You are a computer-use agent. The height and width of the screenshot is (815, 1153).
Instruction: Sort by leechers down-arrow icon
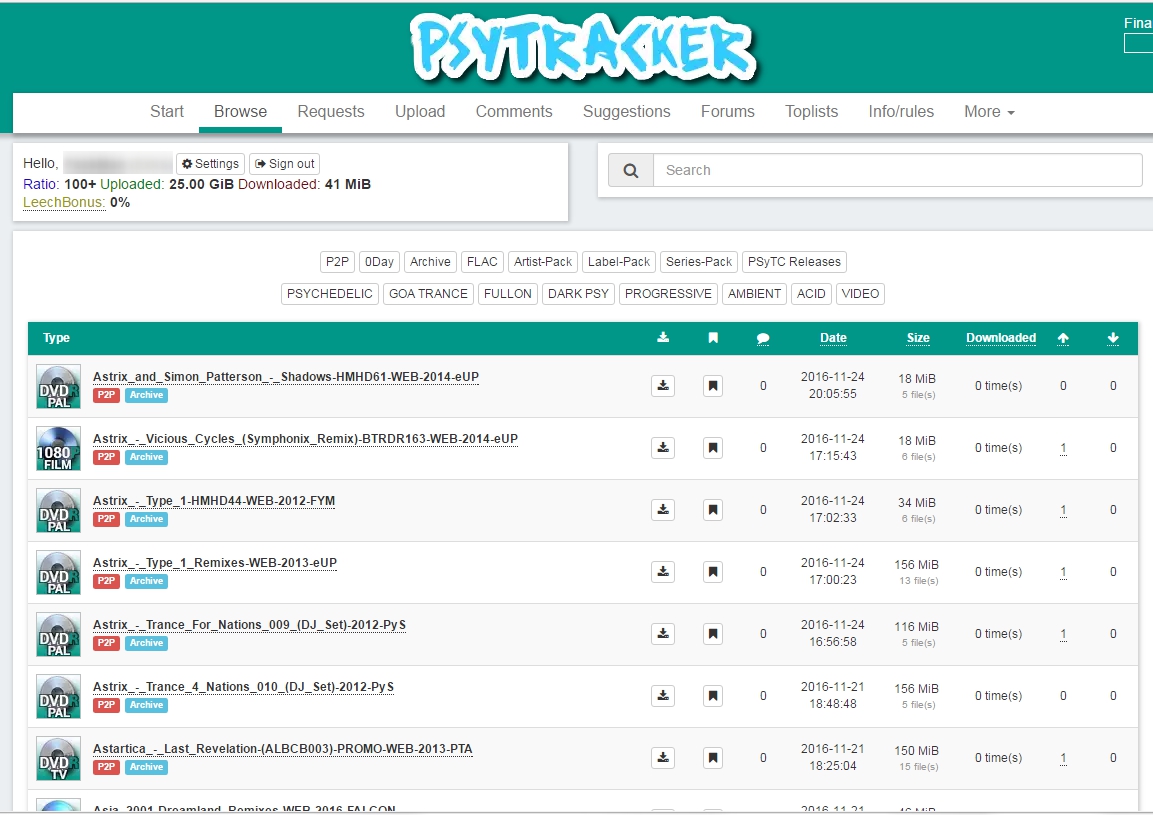(x=1113, y=338)
